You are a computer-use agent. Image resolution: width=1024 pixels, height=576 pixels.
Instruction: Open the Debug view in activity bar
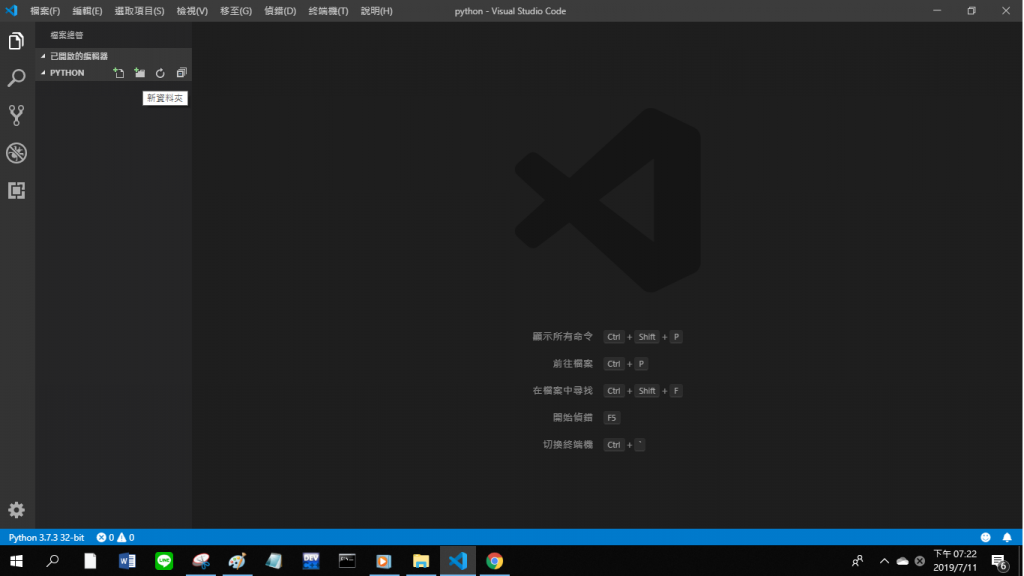click(x=16, y=153)
